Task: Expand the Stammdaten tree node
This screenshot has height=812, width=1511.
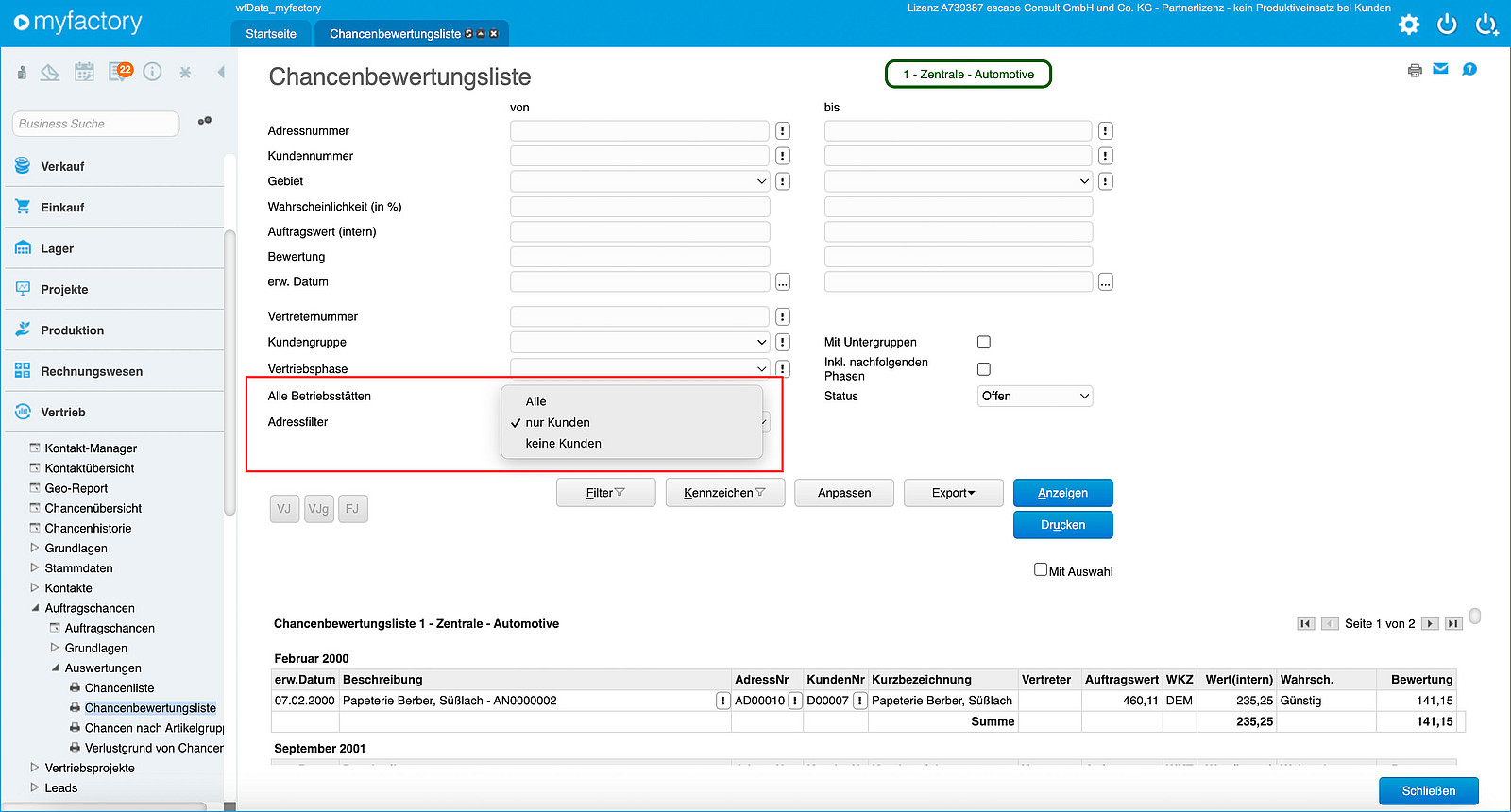Action: [35, 568]
